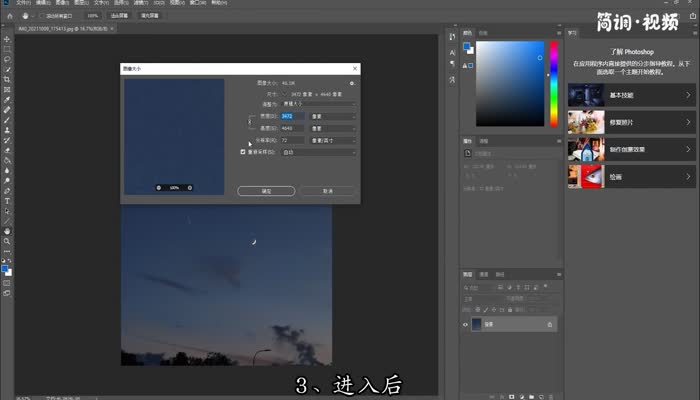Open the Image Size dialog gear settings
700x400 pixels.
(352, 83)
